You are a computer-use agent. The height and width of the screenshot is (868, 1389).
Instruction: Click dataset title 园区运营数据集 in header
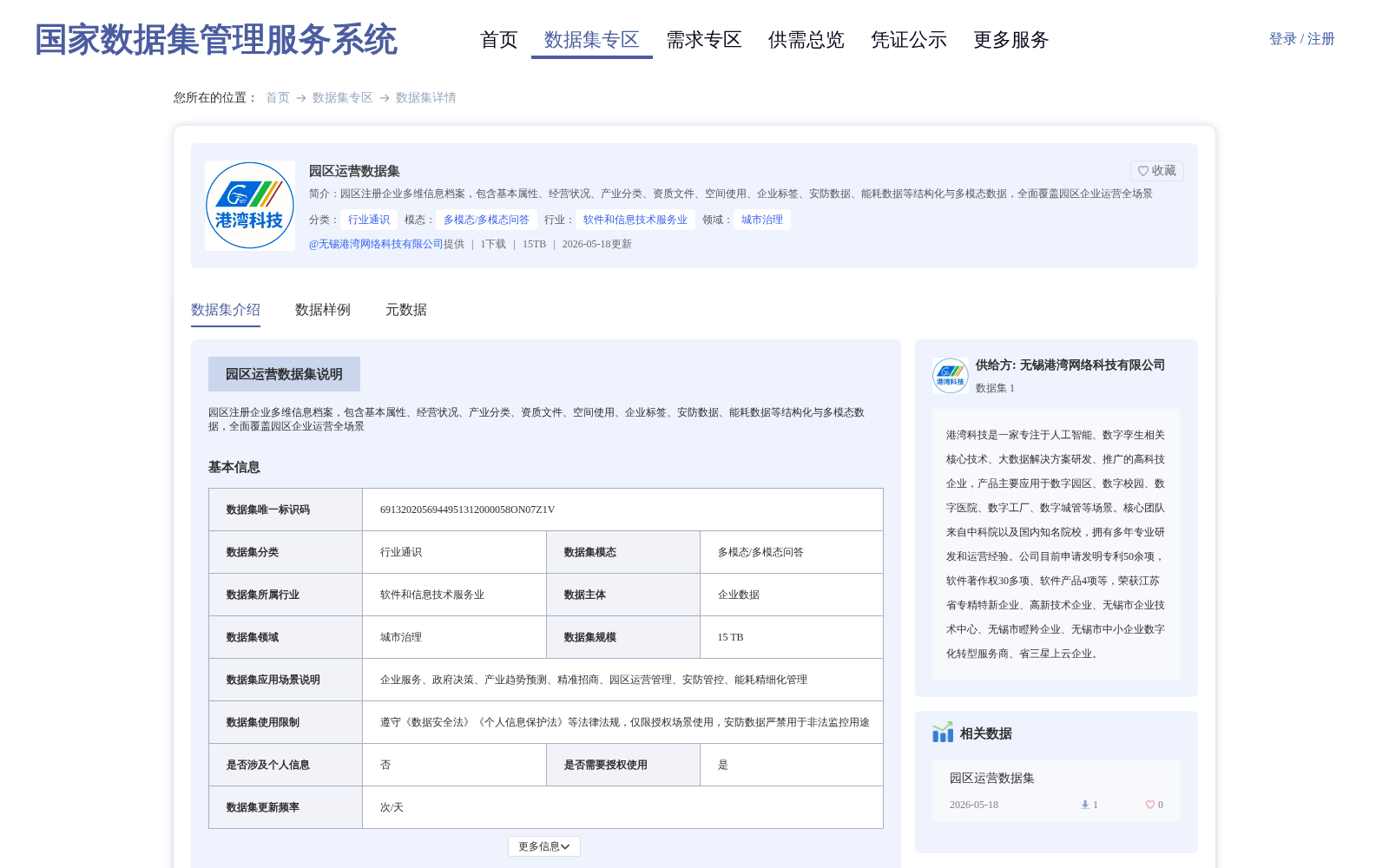pos(354,171)
